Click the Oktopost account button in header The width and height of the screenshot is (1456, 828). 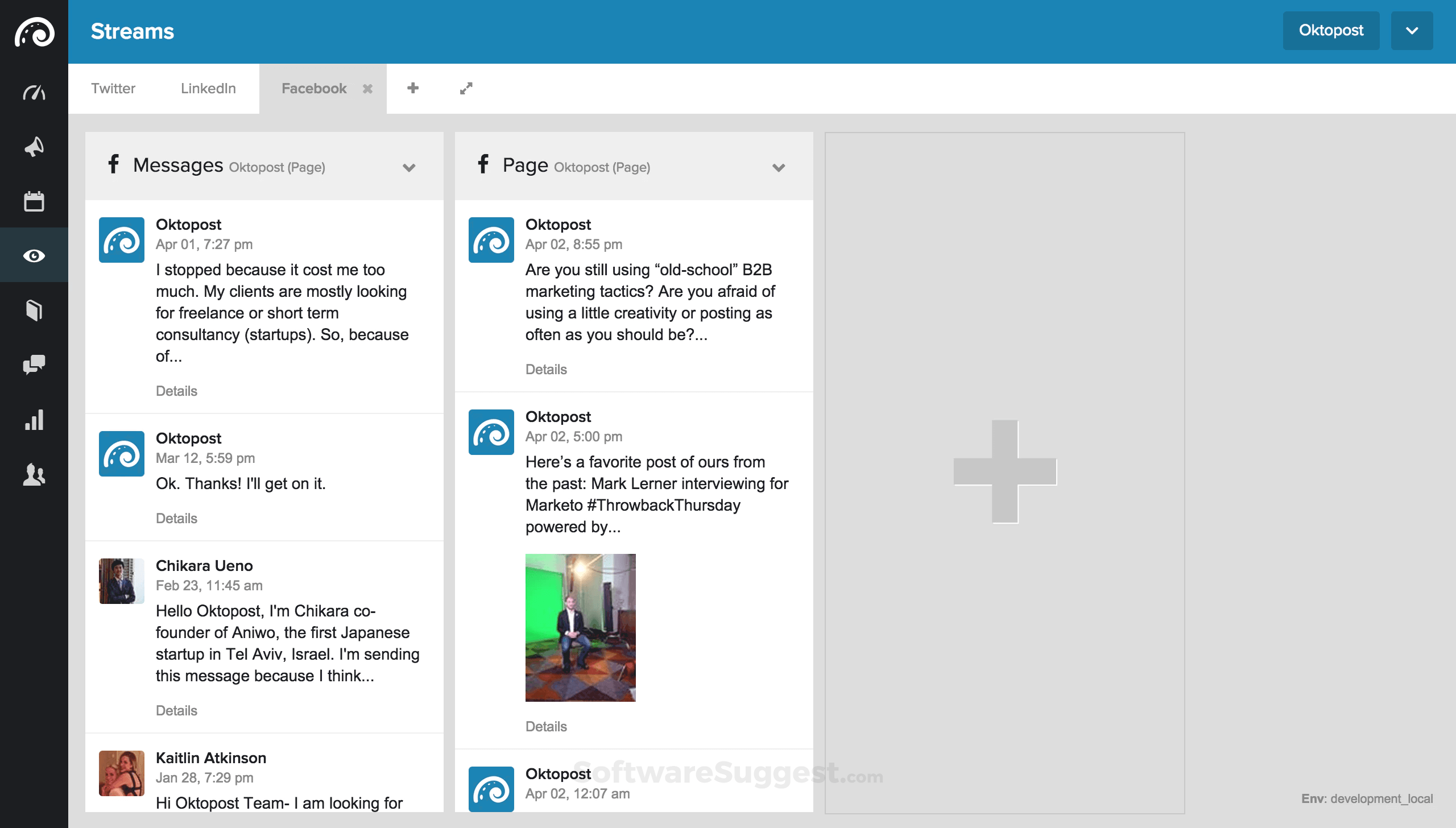click(x=1331, y=31)
